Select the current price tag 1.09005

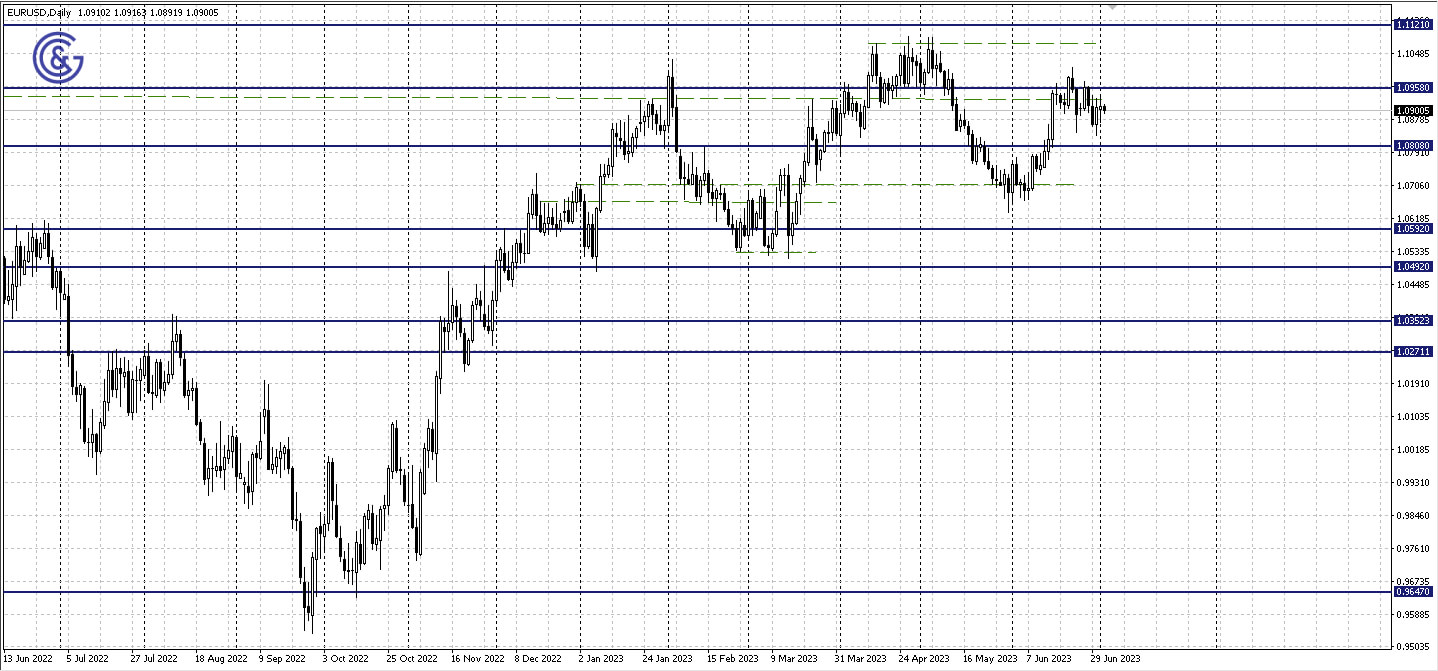[1415, 110]
